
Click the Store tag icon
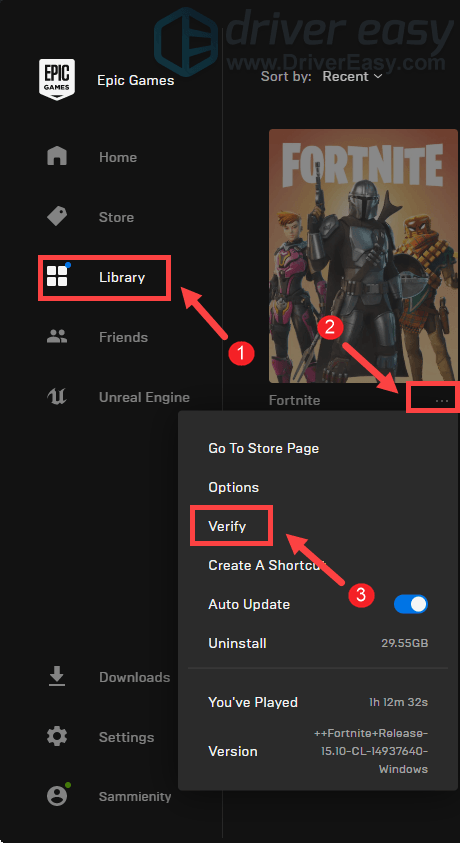point(57,217)
